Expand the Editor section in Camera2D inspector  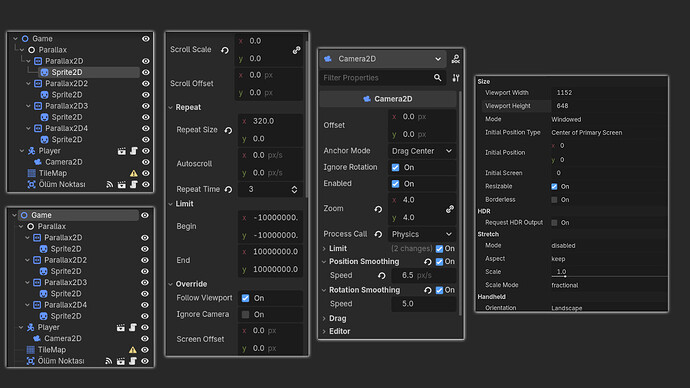pos(324,332)
